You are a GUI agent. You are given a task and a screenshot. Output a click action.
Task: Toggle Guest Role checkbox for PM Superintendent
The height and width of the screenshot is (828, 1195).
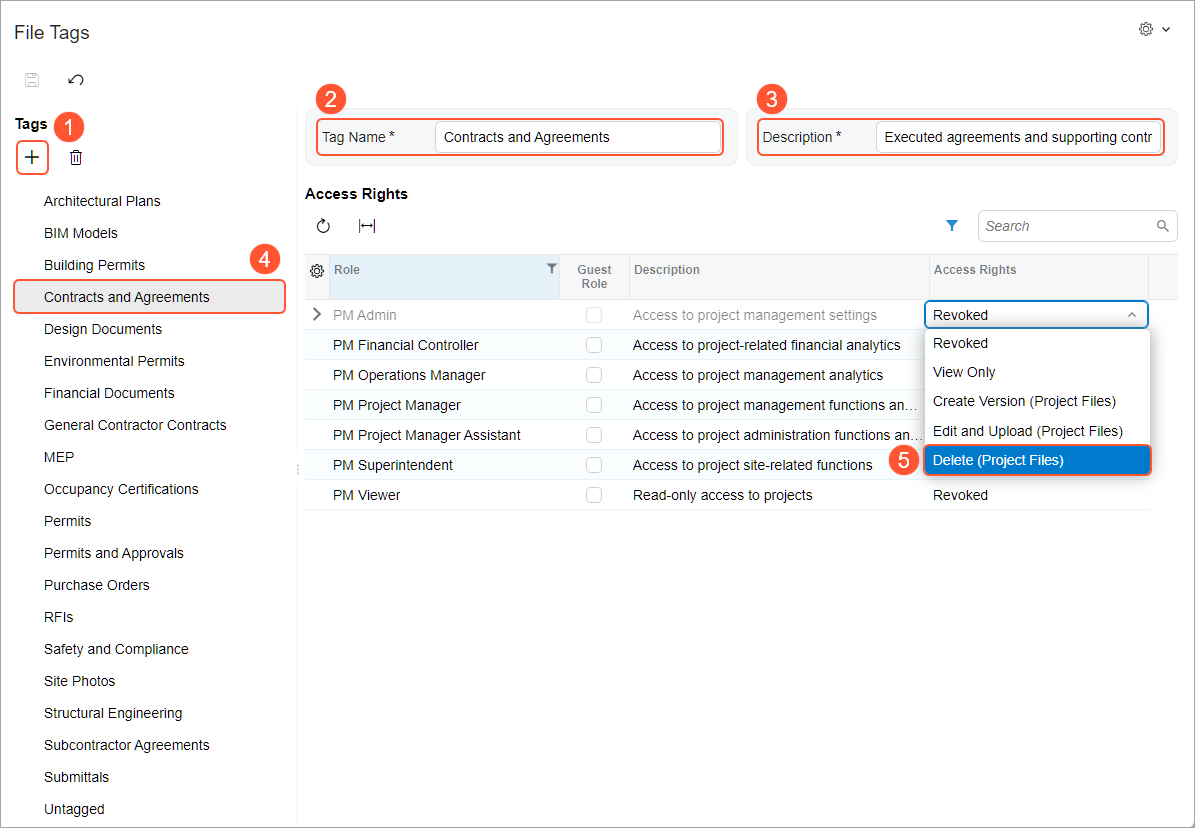[x=594, y=465]
